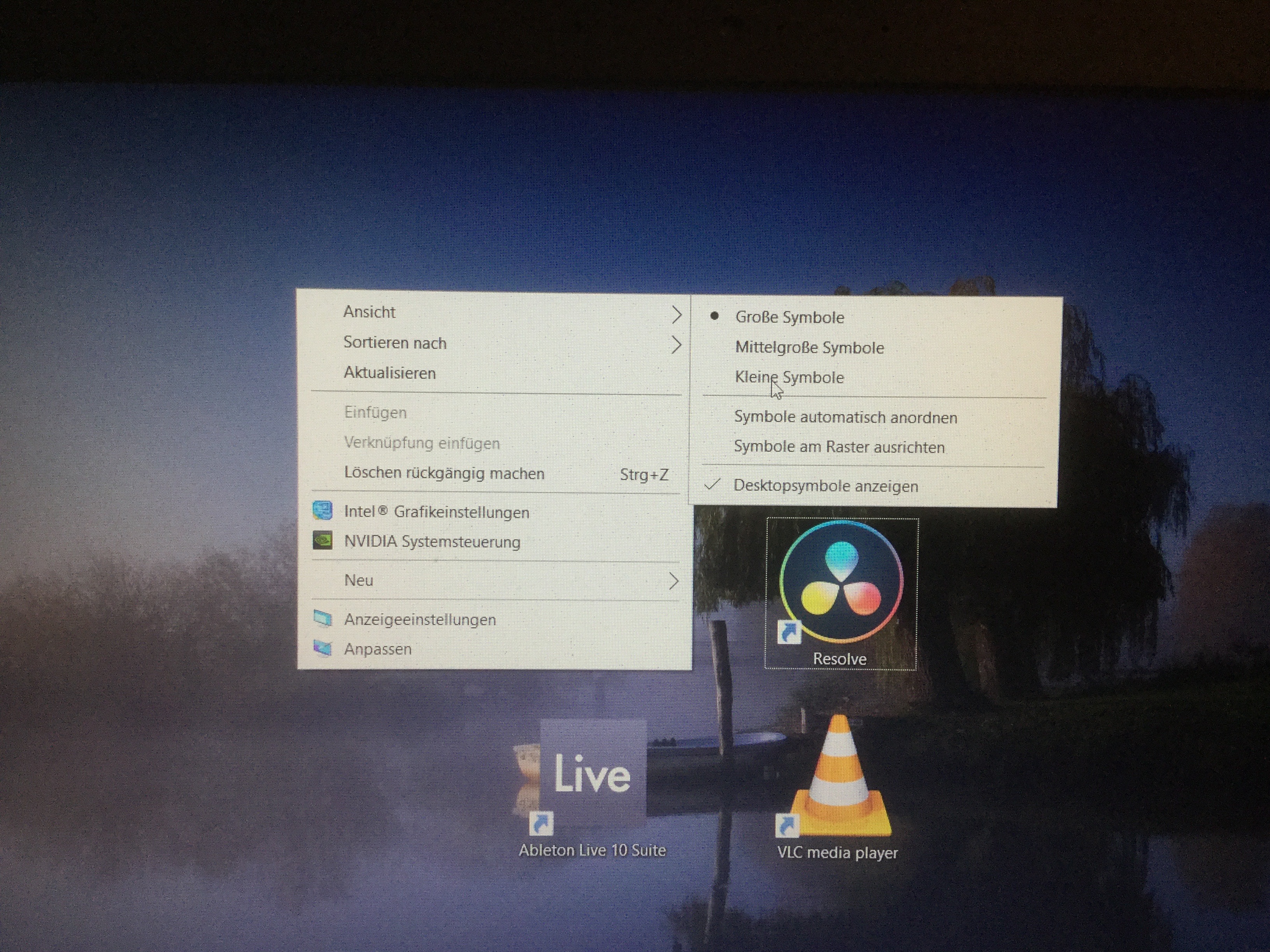Toggle Desktopsymbole anzeigen checkmark
The image size is (1270, 952).
point(825,486)
